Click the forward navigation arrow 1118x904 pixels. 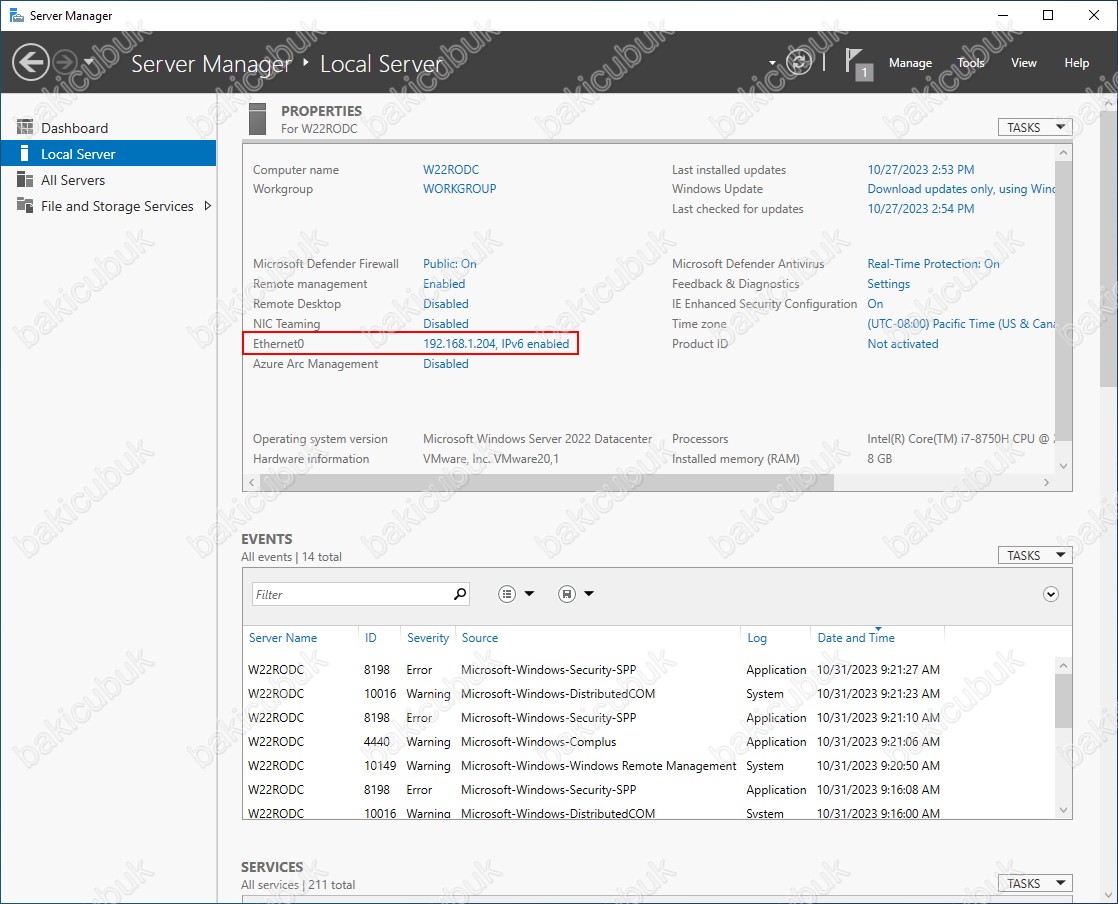[65, 63]
